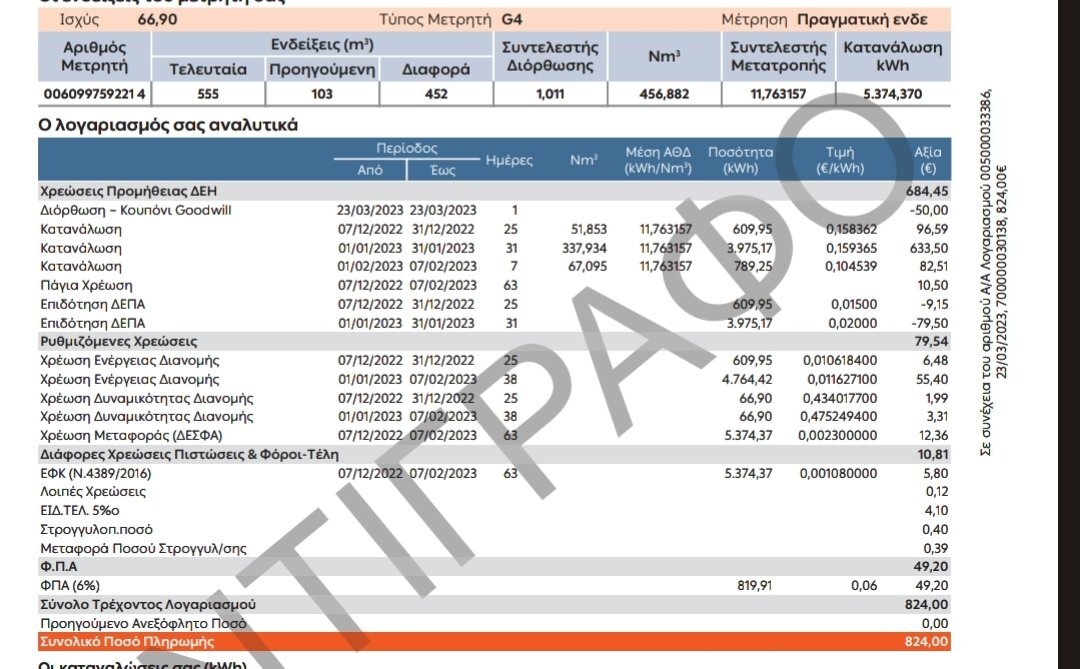Click the ΕΦΚ (Ν.4389/2016) row label
Screen dimensions: 1080x669
point(96,473)
